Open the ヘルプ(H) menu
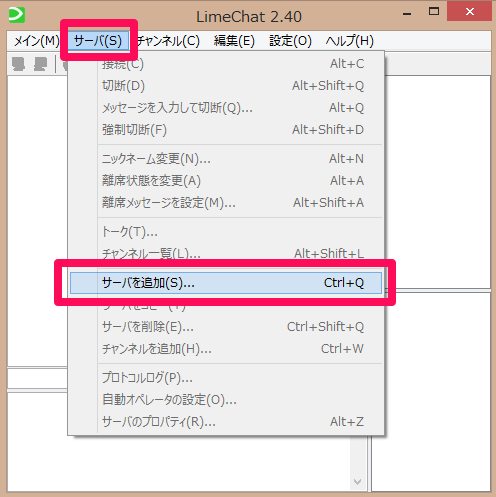This screenshot has height=497, width=496. pos(349,41)
